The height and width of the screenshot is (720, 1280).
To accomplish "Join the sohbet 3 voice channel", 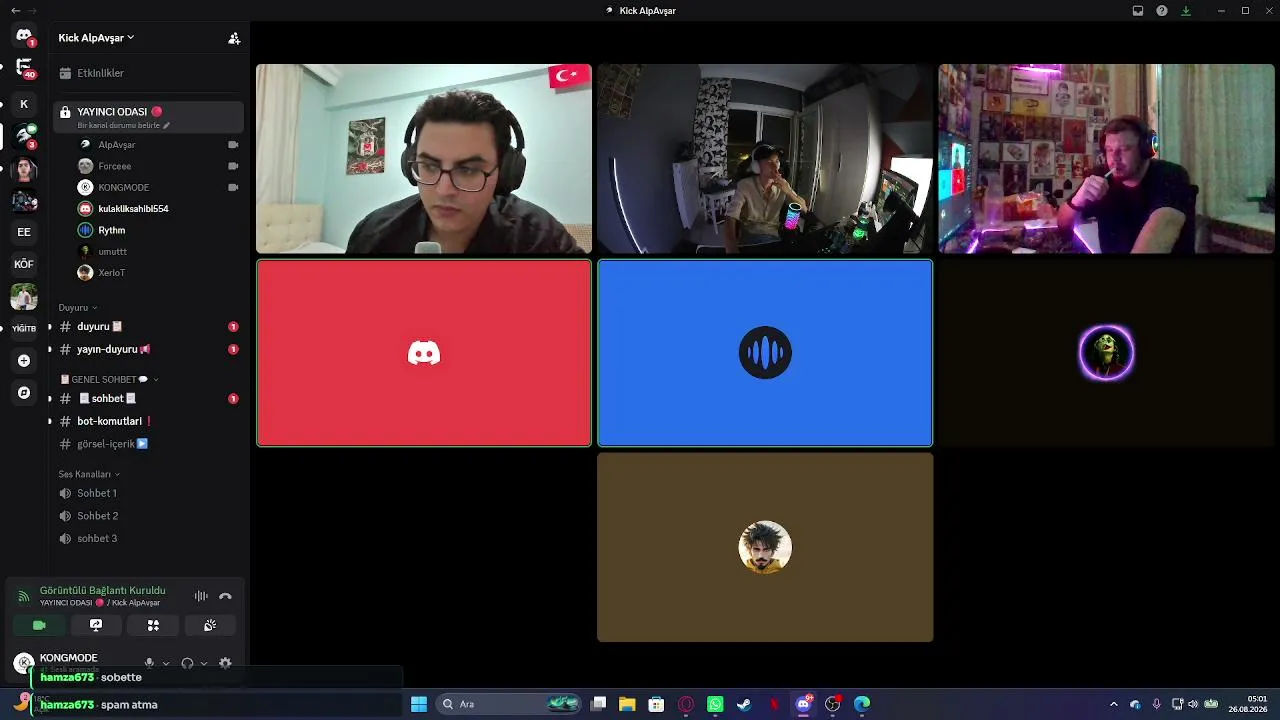I will 148,538.
